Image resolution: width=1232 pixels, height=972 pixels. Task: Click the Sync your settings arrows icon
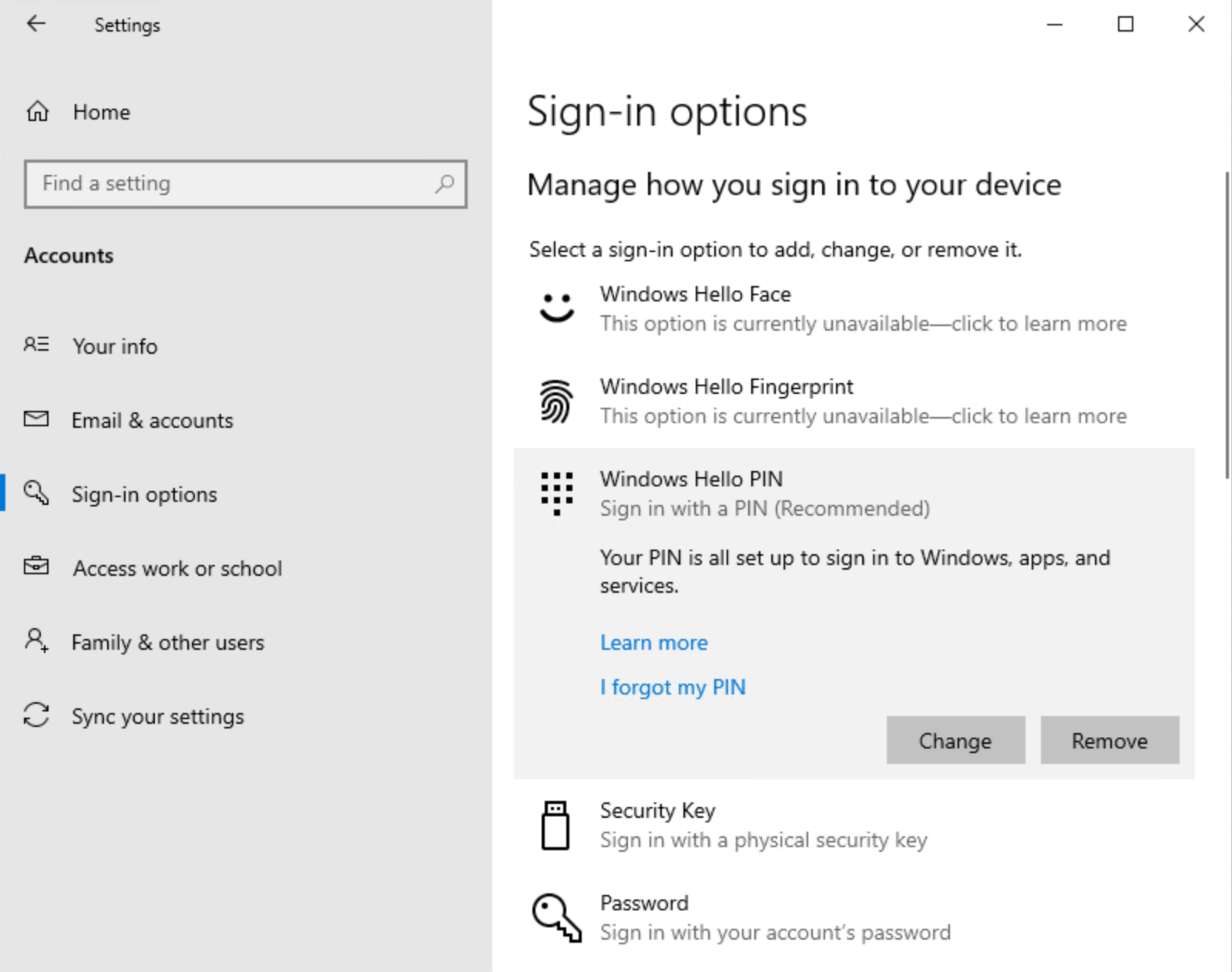[36, 715]
